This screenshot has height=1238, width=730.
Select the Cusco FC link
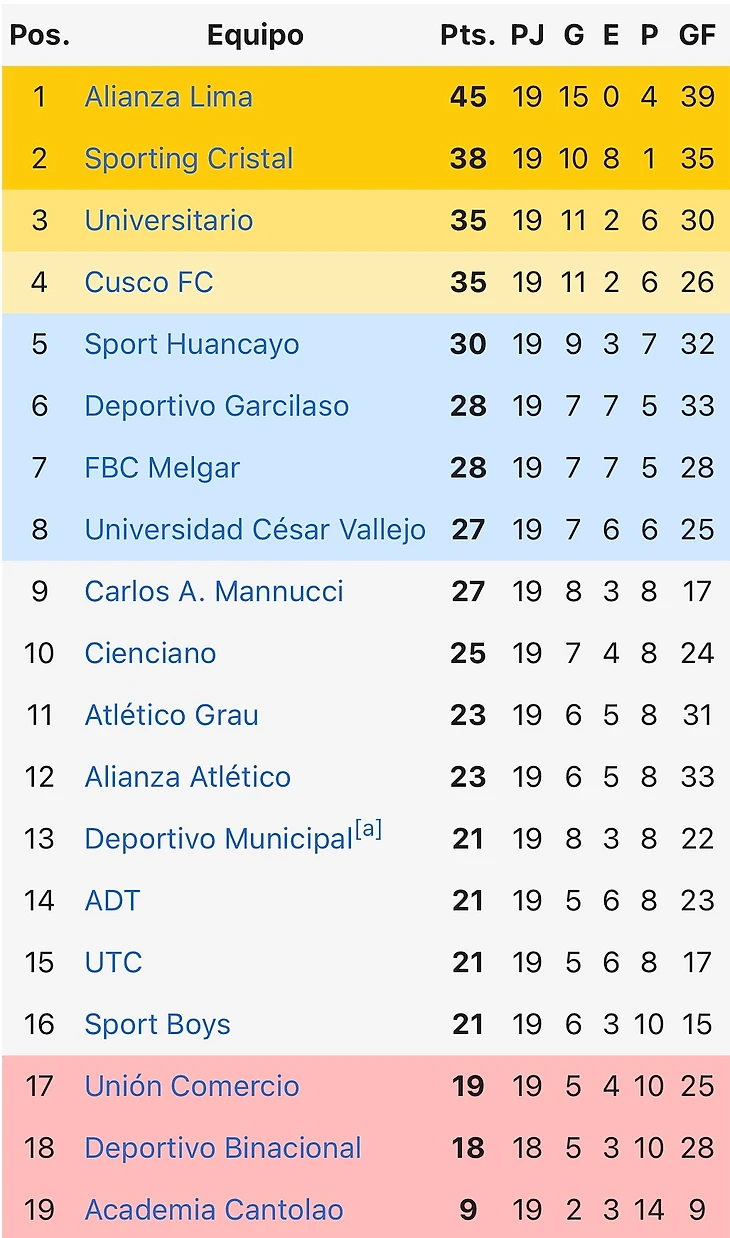tap(149, 283)
